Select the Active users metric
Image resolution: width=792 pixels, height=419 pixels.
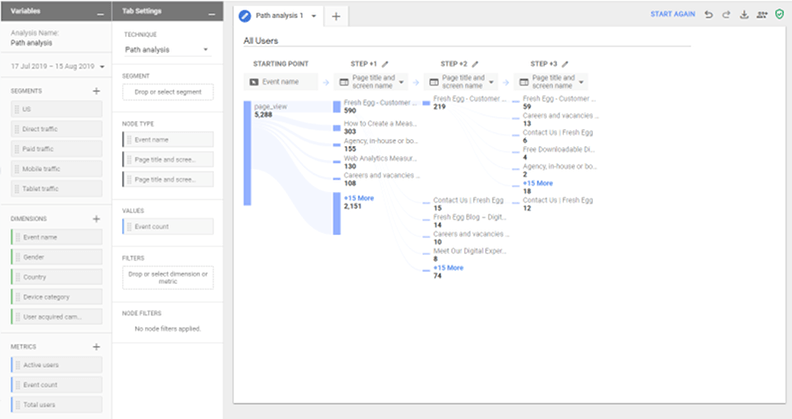pos(57,364)
